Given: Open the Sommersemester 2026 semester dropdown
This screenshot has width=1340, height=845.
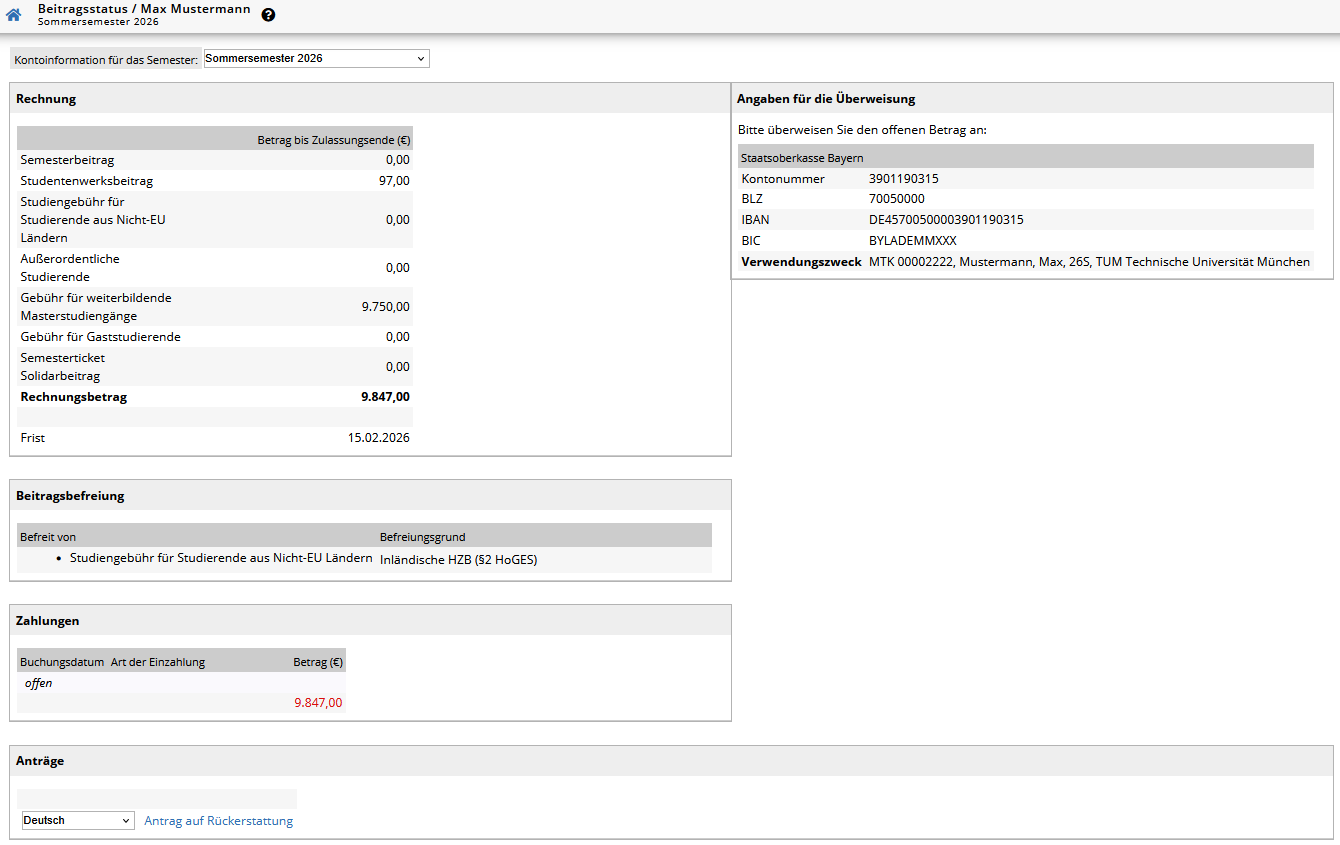Looking at the screenshot, I should (x=316, y=59).
